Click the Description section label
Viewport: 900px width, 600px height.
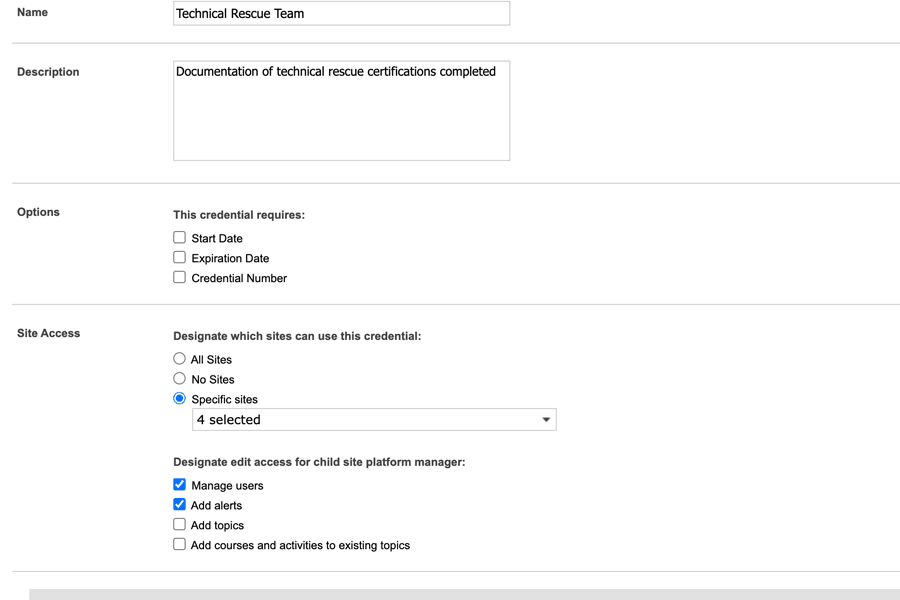[48, 72]
